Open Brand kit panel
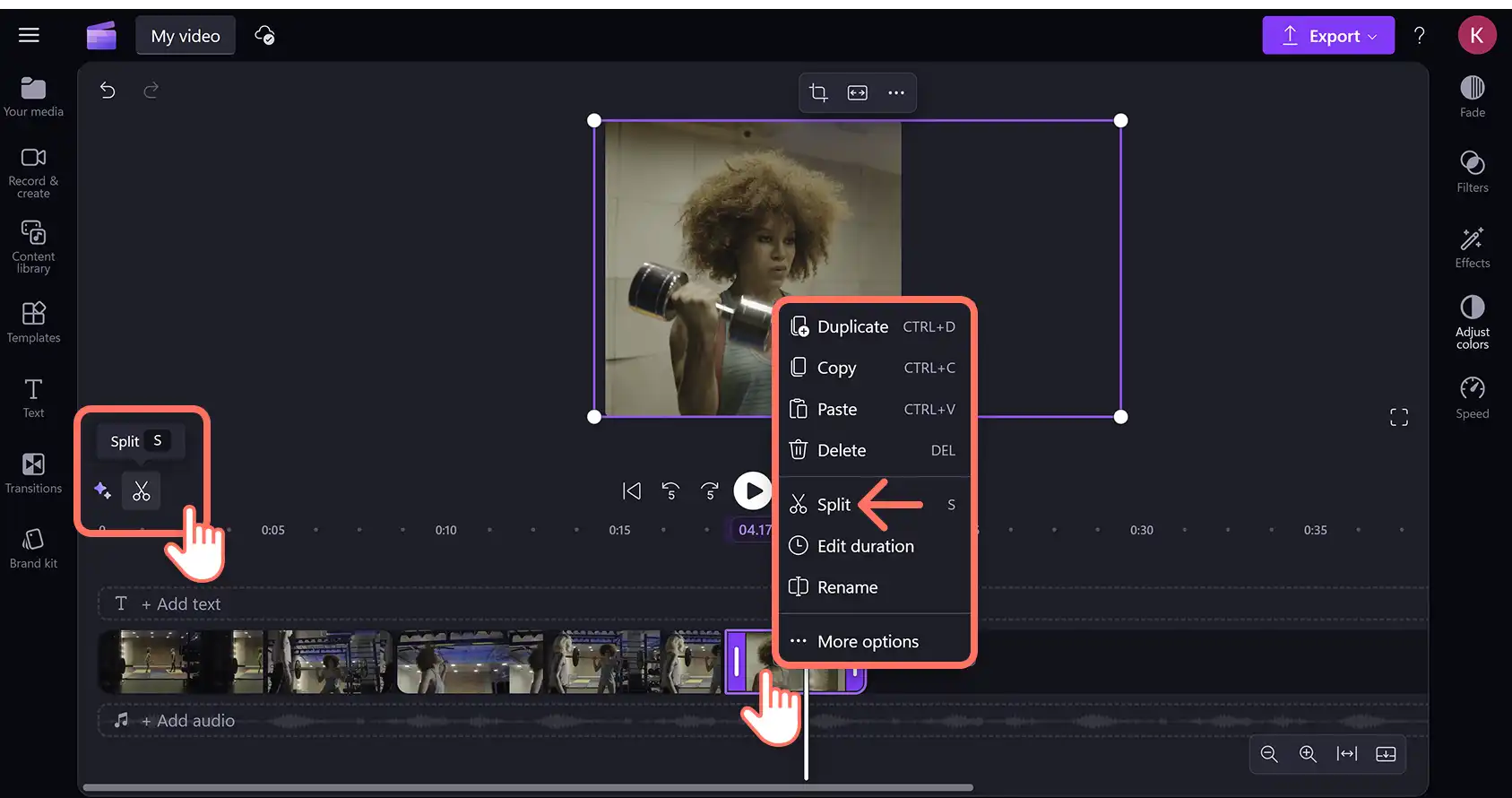 (x=33, y=549)
